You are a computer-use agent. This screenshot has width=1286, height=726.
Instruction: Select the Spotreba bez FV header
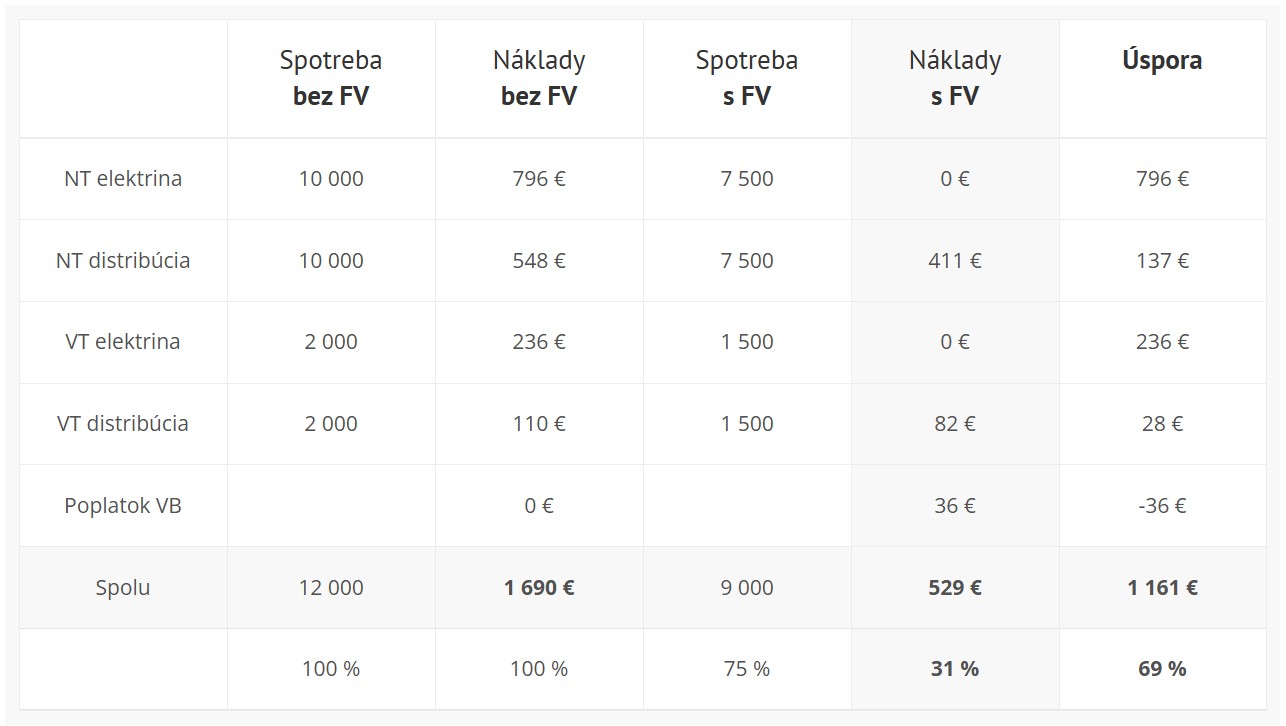(331, 78)
